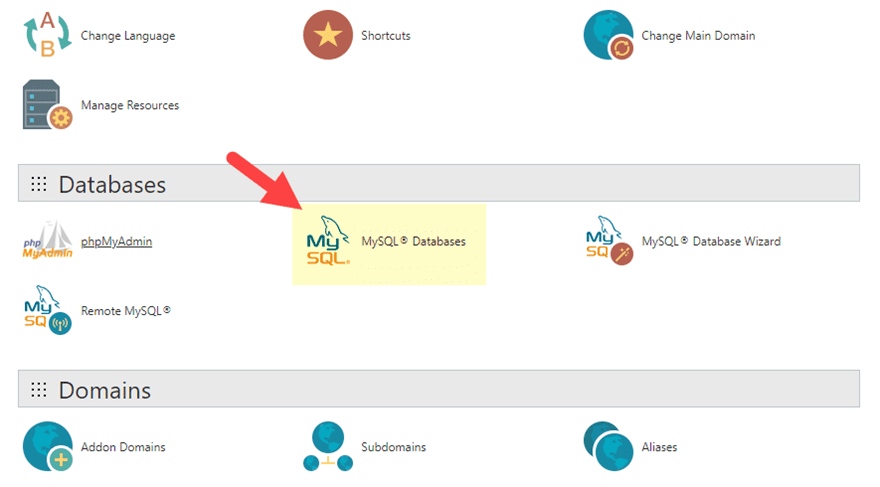Click the grip handle beside Domains title
Screen dimensions: 880x487
39,390
